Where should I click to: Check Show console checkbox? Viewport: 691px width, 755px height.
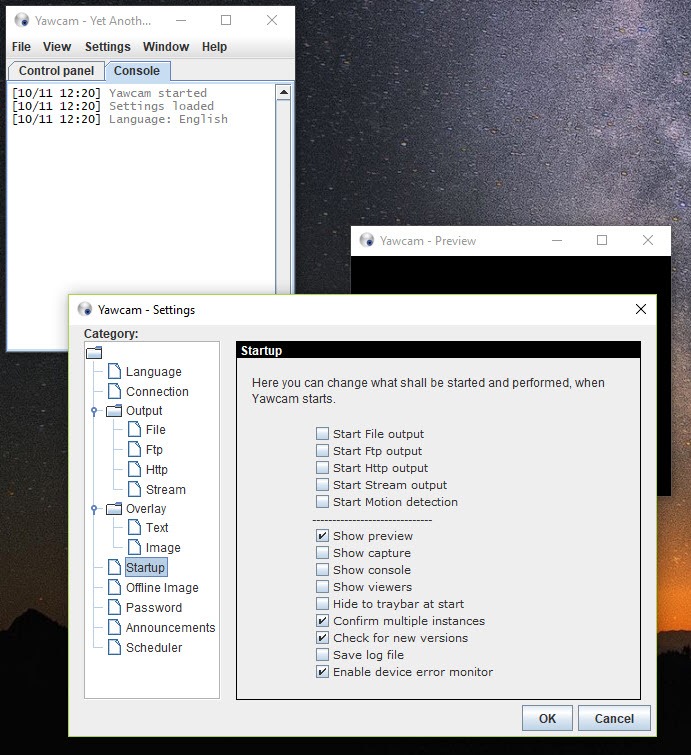(322, 570)
